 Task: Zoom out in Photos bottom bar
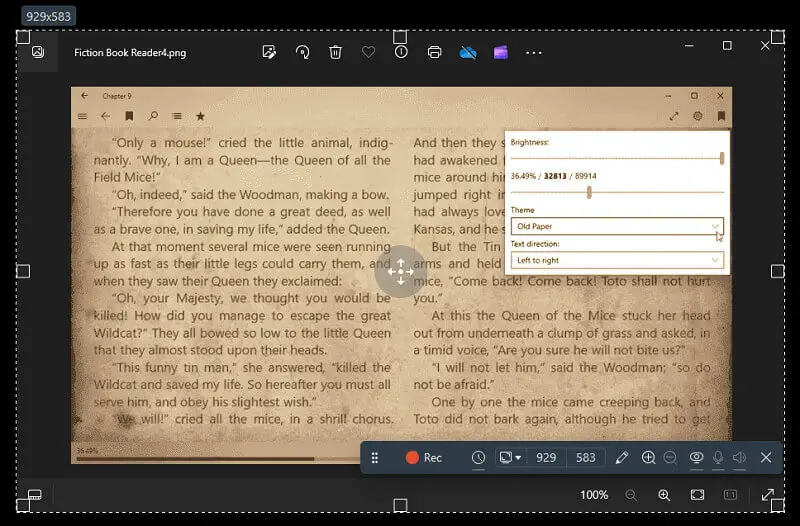click(631, 495)
